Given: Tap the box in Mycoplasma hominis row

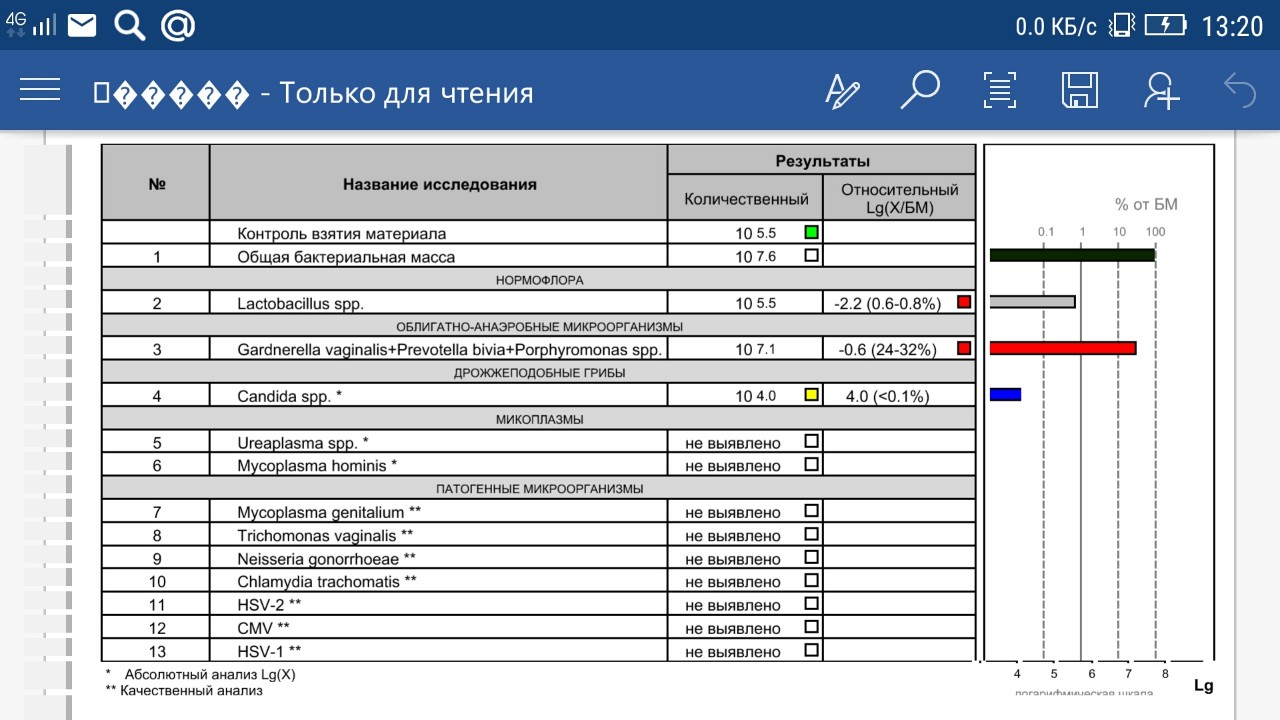Looking at the screenshot, I should click(x=812, y=464).
